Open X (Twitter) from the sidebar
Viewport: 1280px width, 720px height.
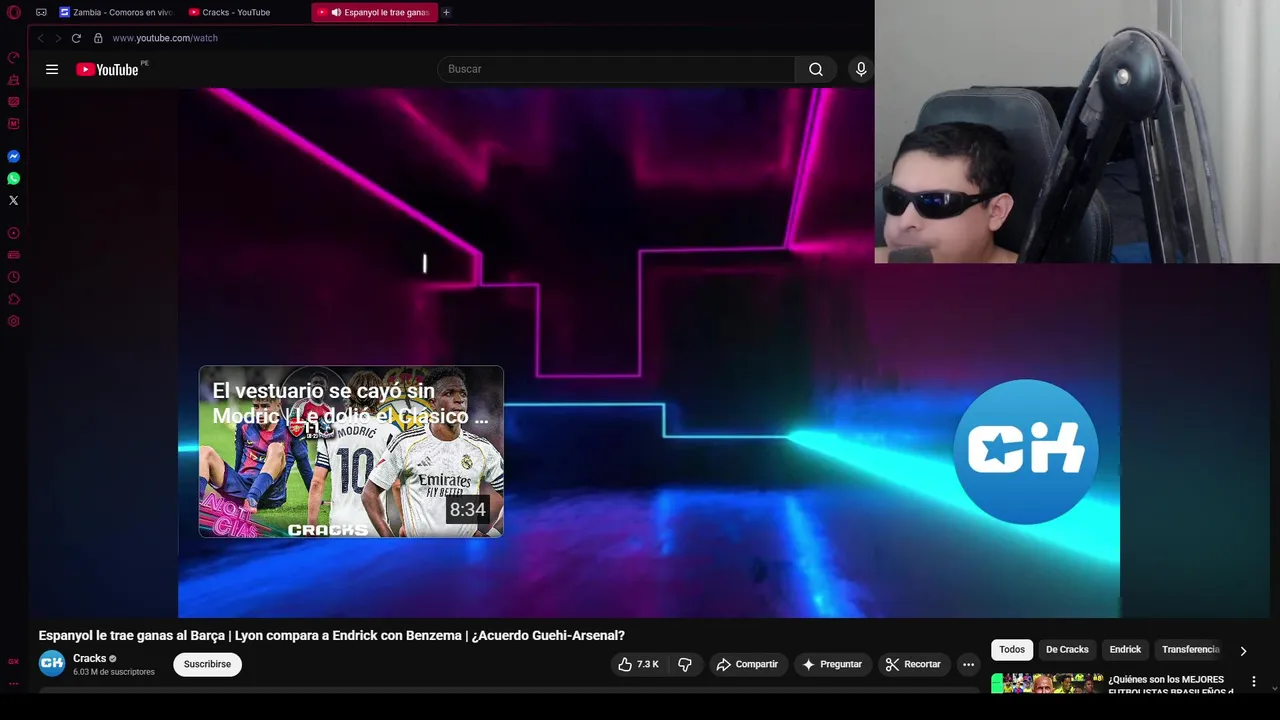pyautogui.click(x=14, y=201)
